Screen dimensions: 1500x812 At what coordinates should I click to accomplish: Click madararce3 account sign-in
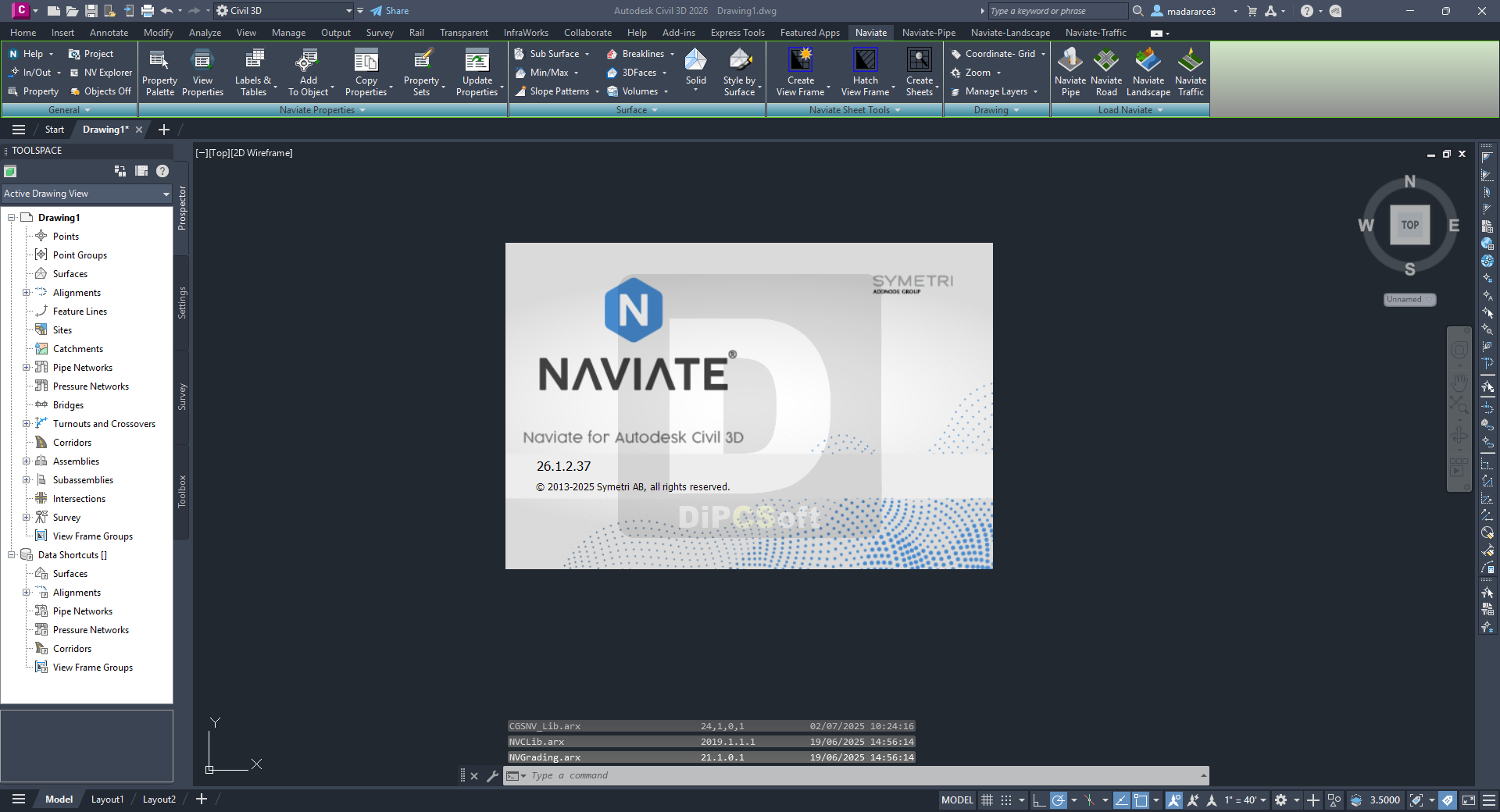1184,11
